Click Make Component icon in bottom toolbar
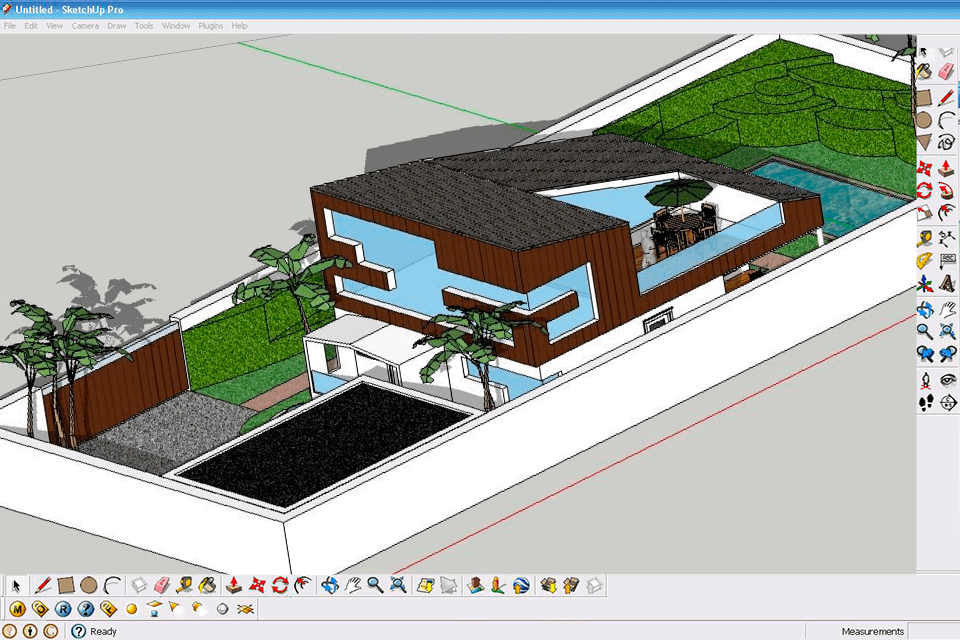The image size is (960, 640). [139, 585]
